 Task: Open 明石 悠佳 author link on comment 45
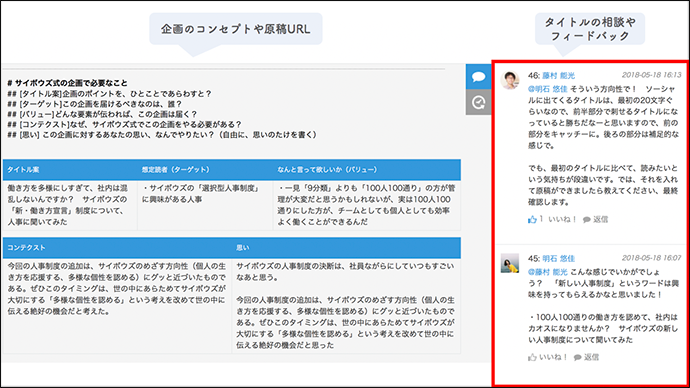(x=558, y=258)
